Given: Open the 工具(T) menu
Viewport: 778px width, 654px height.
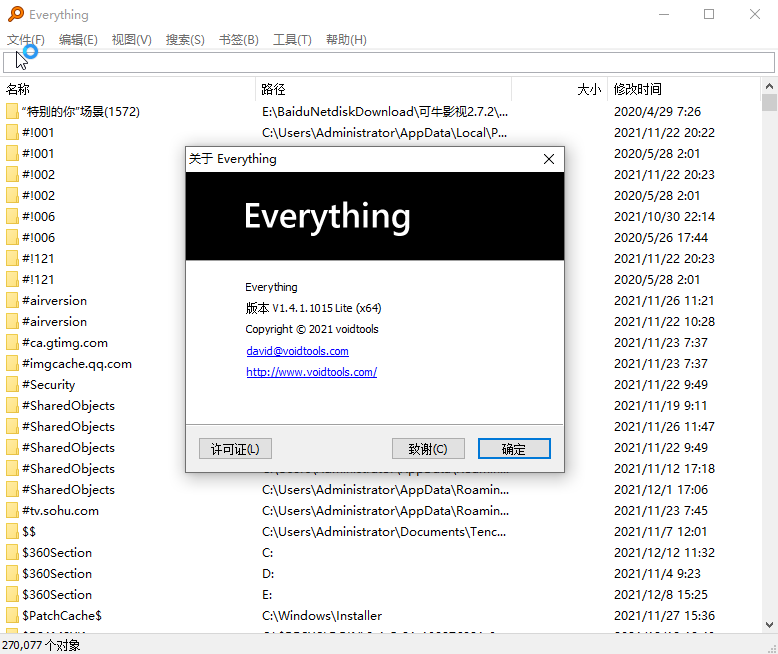Looking at the screenshot, I should [x=292, y=40].
